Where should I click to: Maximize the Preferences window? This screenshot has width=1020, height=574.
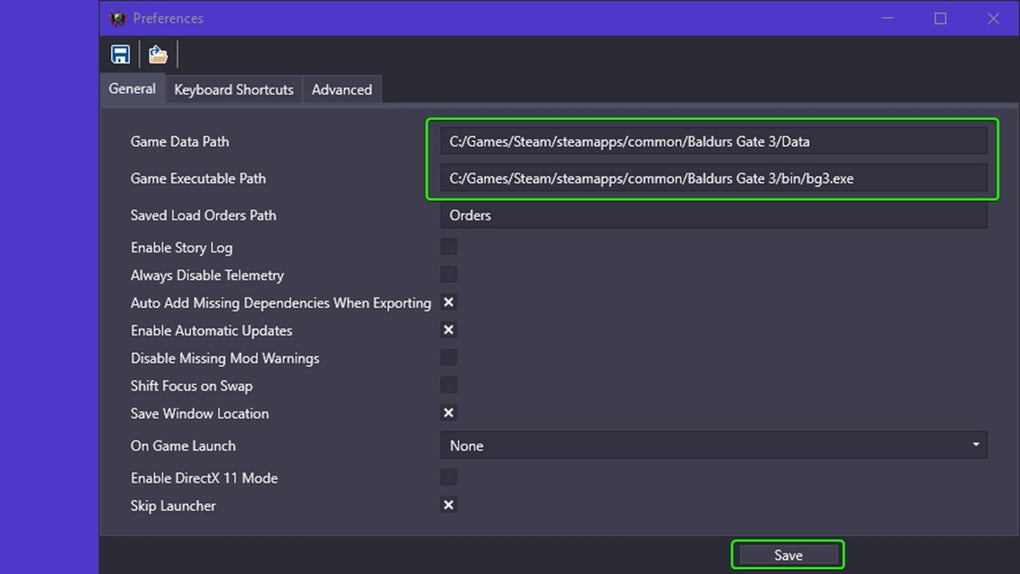coord(940,18)
